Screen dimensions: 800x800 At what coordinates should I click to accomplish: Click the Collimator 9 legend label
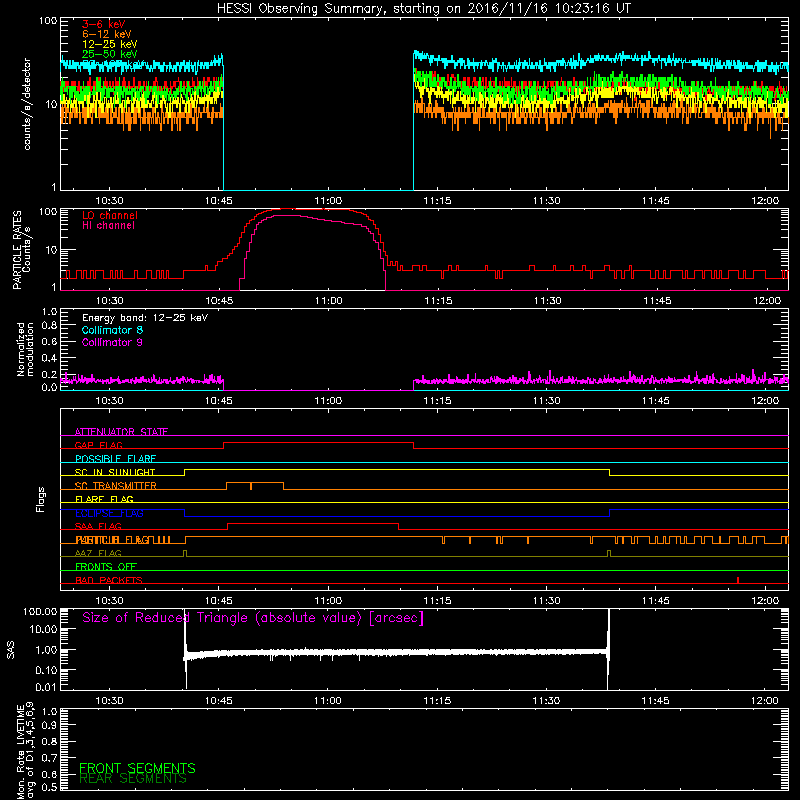(x=112, y=342)
